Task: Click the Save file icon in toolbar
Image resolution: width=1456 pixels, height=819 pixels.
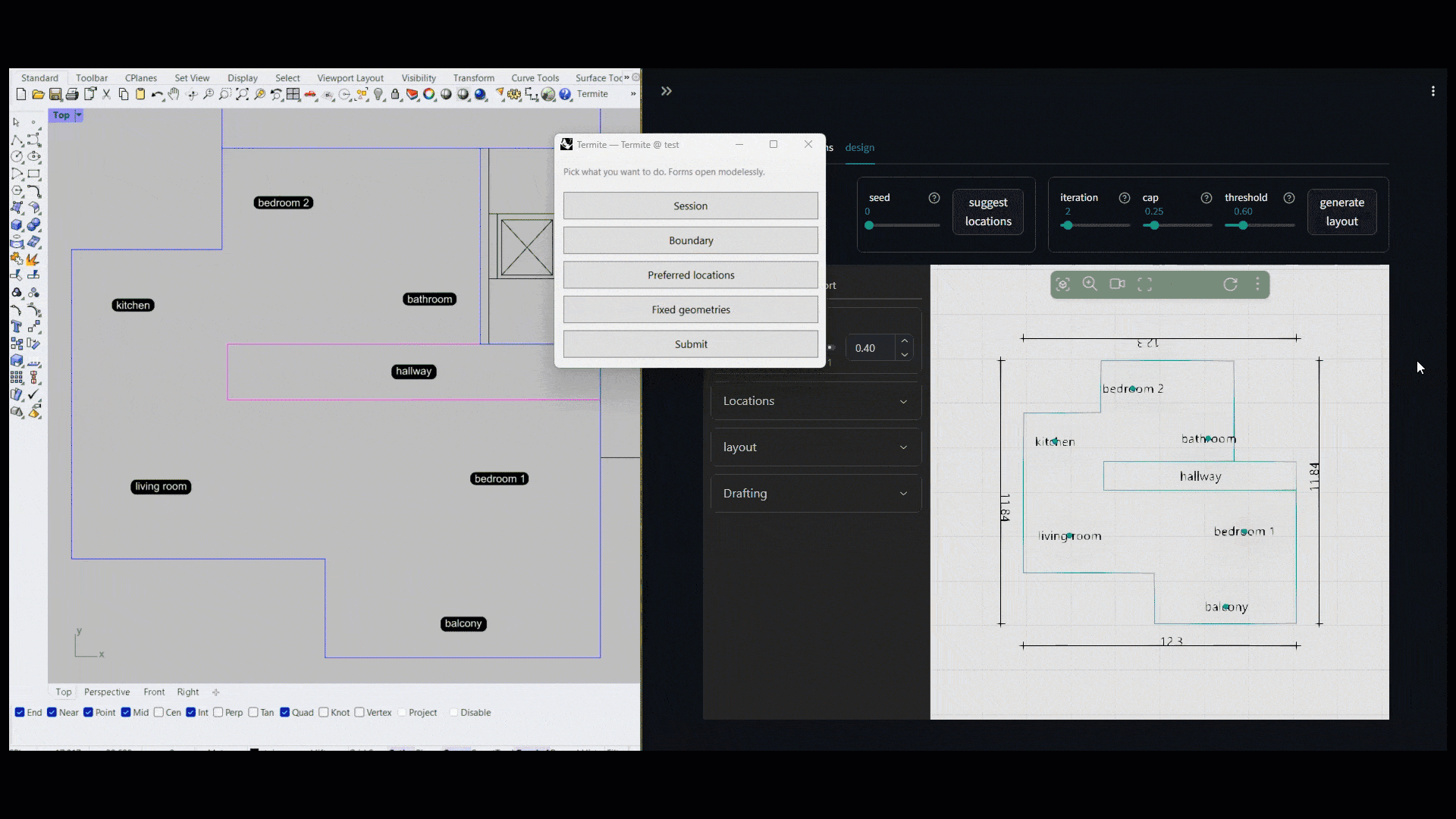Action: 55,95
